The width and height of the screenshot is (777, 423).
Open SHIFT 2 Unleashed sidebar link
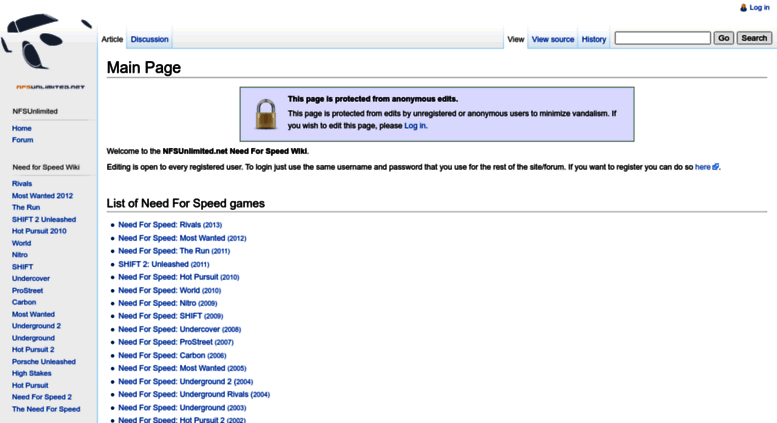tap(44, 219)
